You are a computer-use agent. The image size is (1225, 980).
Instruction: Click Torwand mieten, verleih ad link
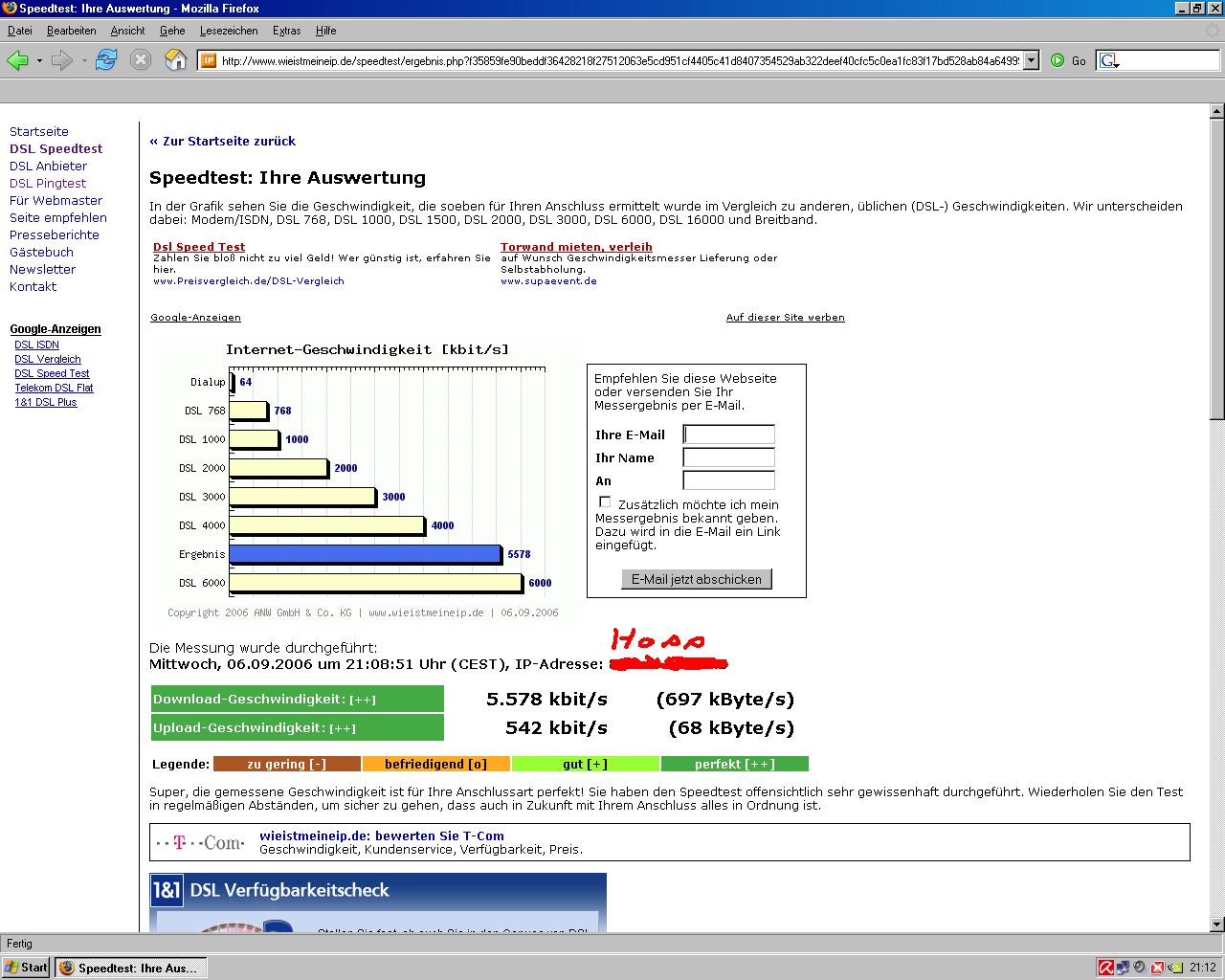tap(576, 247)
